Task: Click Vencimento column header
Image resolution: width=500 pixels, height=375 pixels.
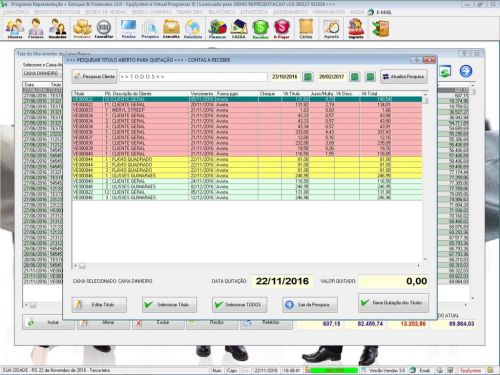Action: 202,94
